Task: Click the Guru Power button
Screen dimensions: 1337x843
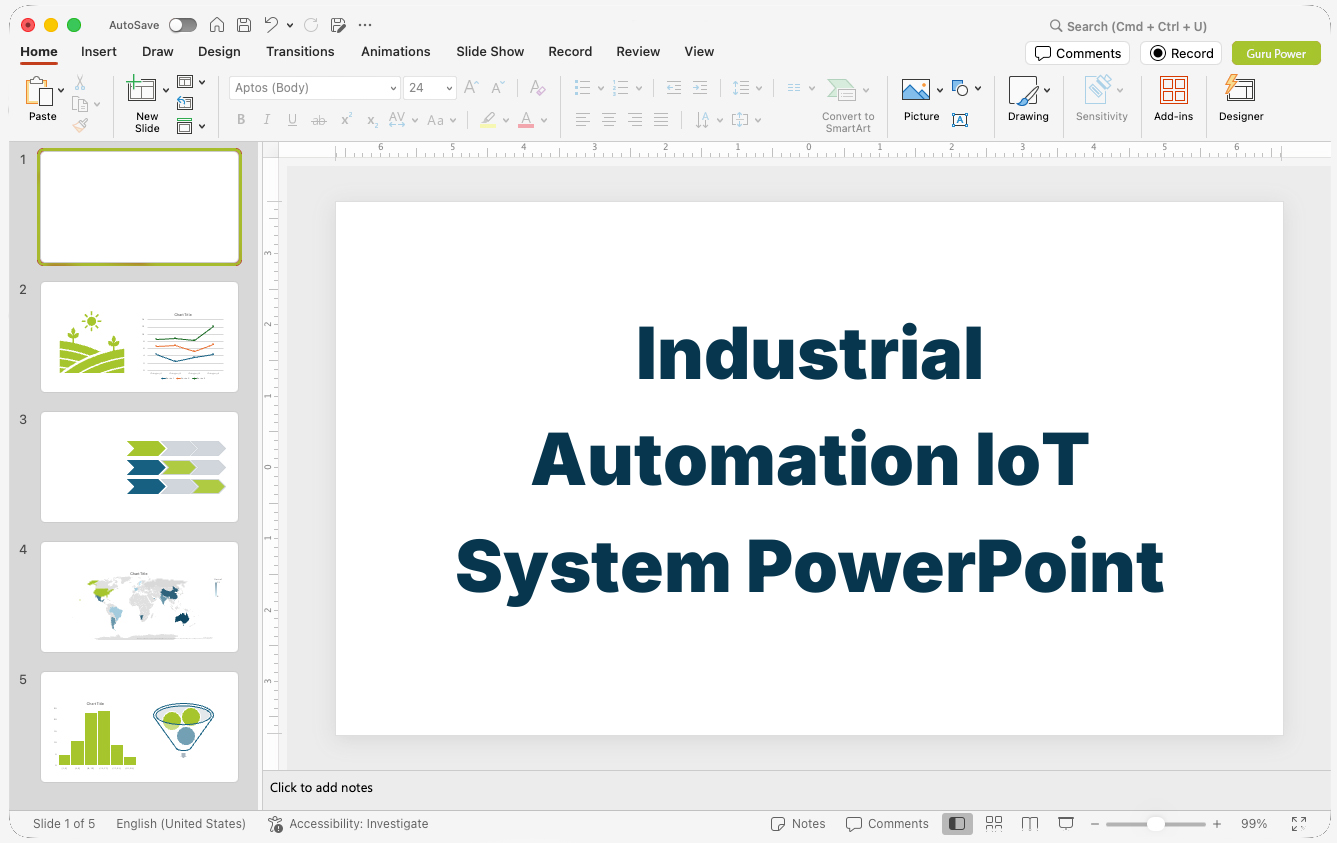Action: pos(1276,53)
